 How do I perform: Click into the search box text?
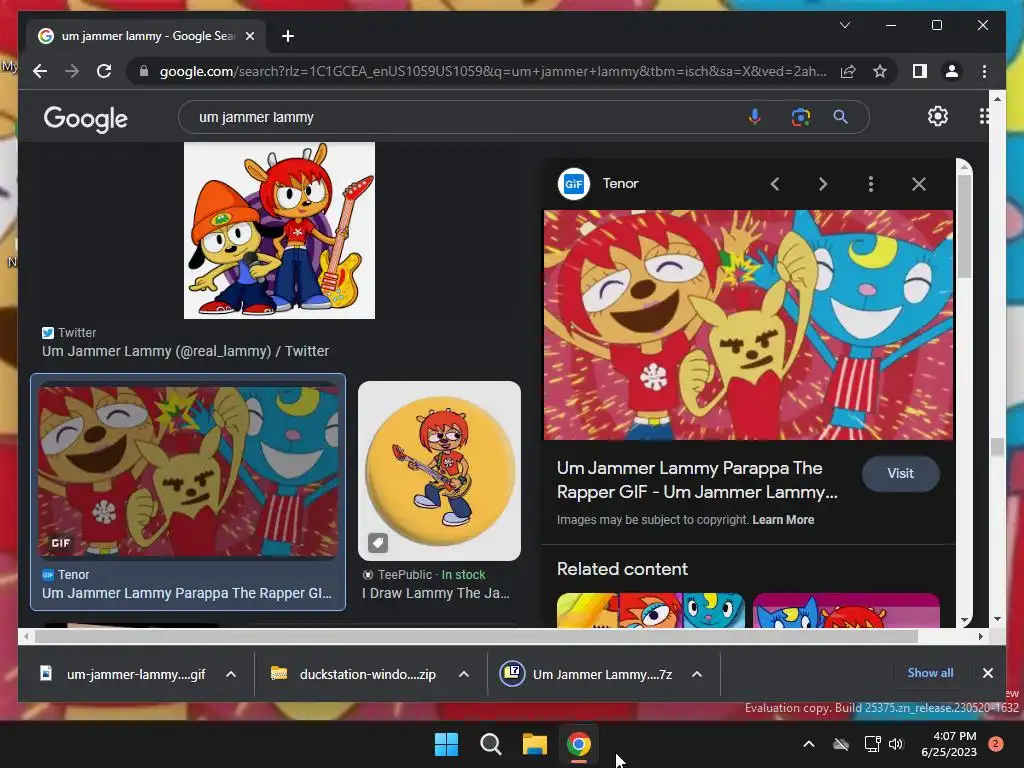(256, 118)
